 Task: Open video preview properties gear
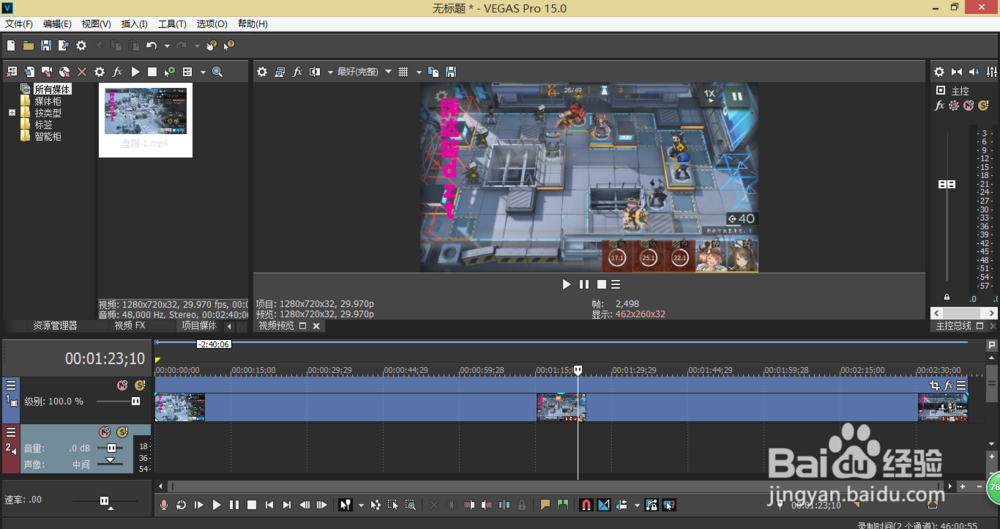pos(261,72)
